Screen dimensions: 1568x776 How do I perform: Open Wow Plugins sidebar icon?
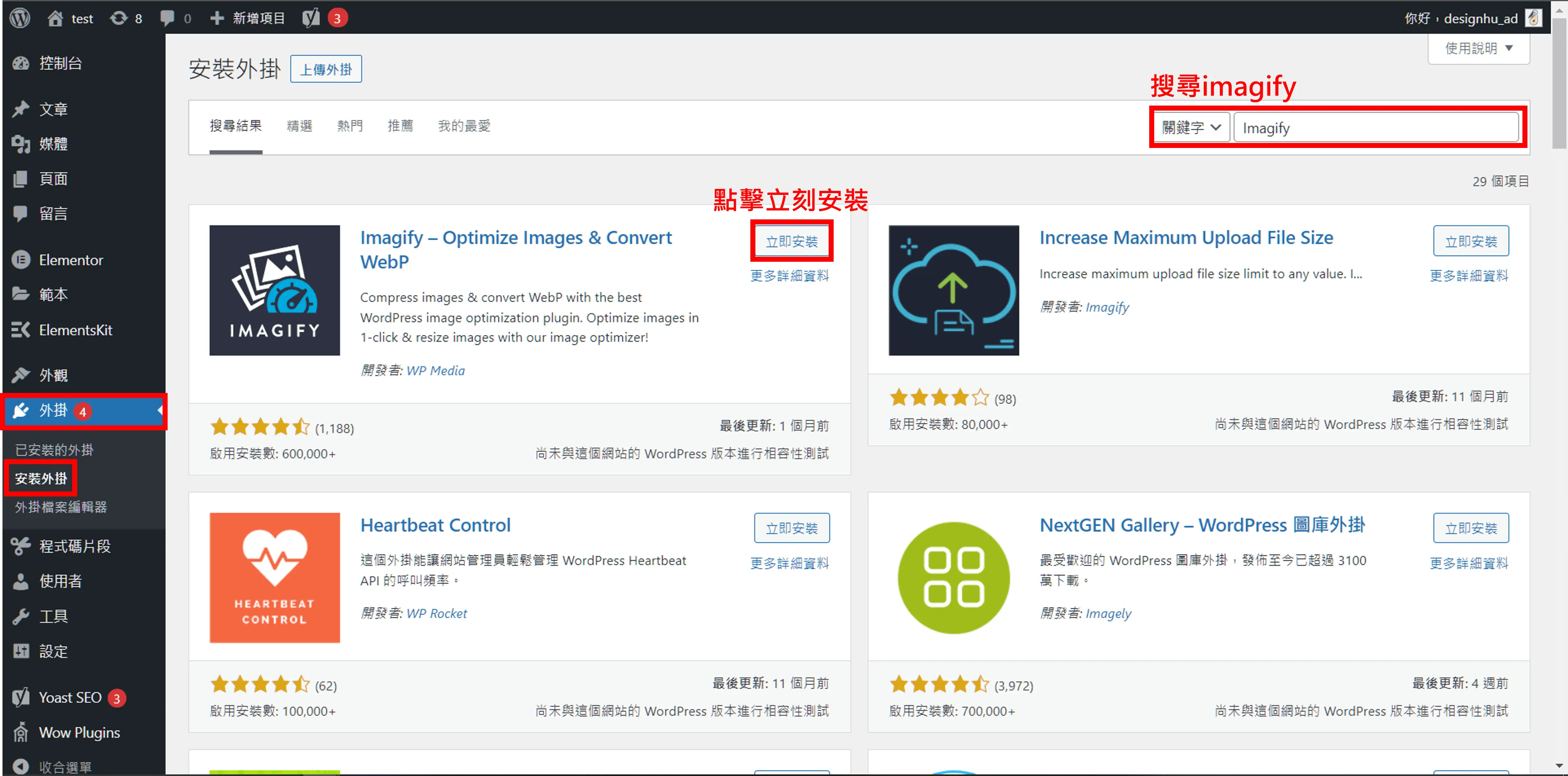click(21, 732)
